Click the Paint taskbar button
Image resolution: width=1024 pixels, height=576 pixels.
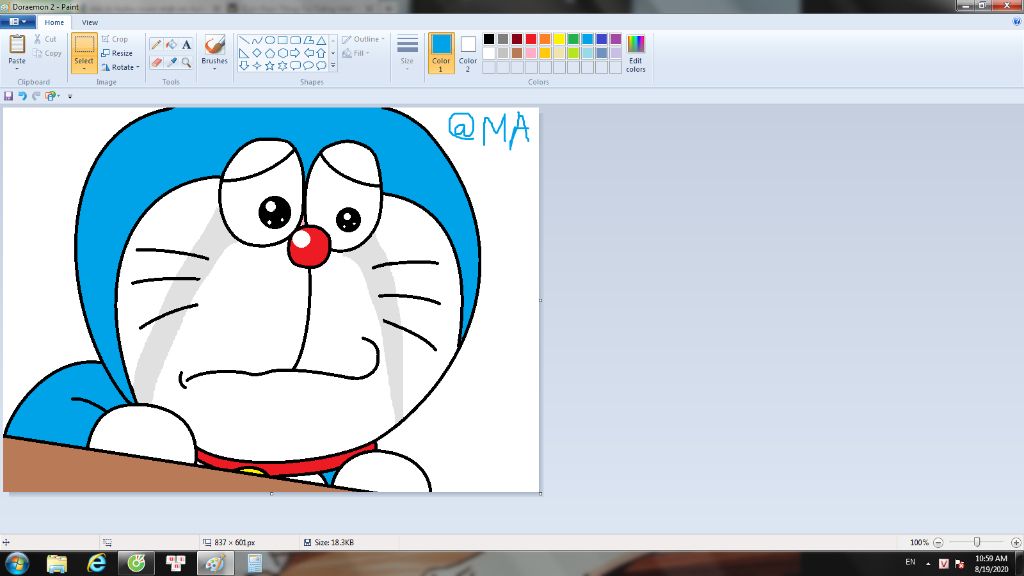click(x=215, y=563)
